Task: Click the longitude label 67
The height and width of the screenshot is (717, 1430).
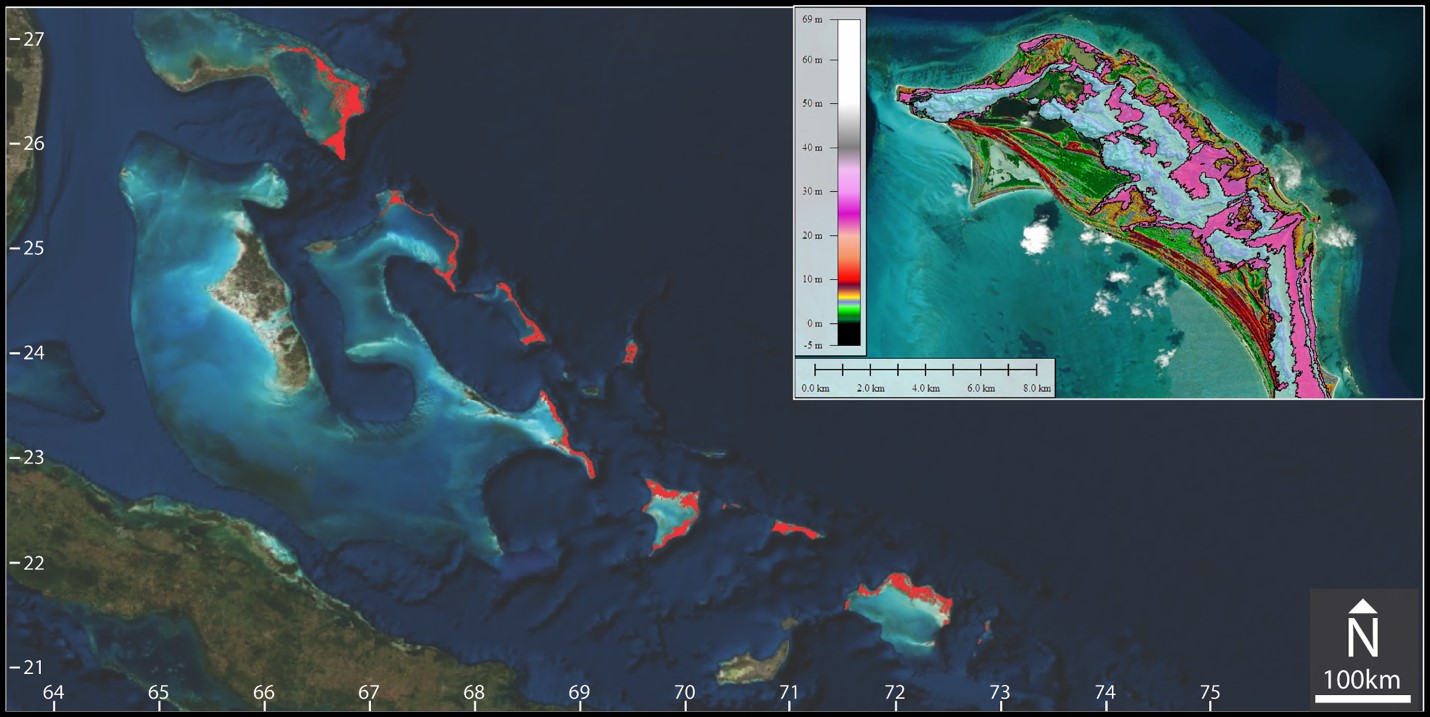Action: click(369, 692)
